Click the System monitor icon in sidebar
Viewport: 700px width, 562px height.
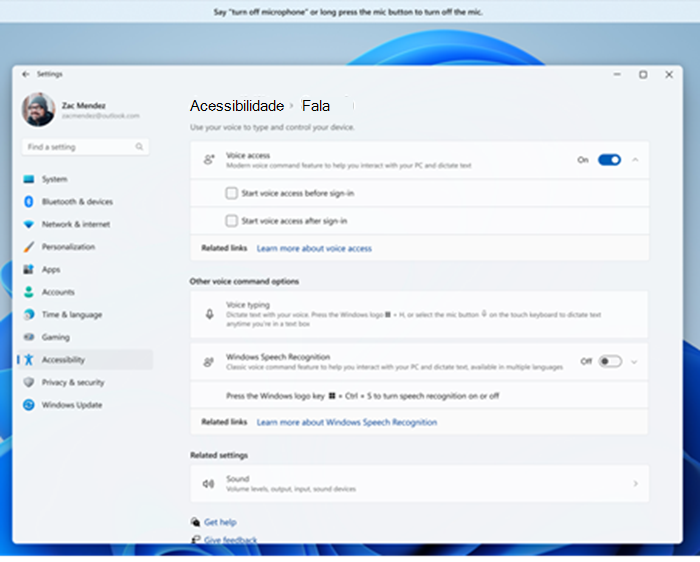point(29,179)
